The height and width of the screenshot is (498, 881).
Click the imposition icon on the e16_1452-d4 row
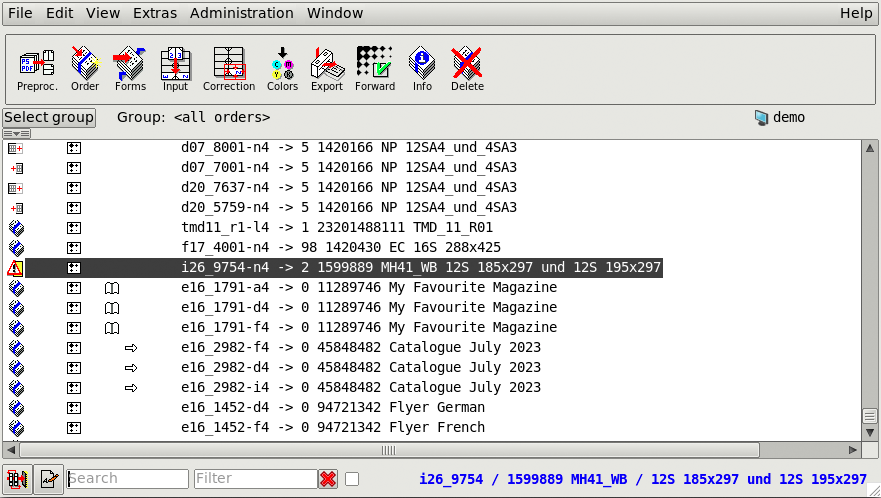pos(74,408)
